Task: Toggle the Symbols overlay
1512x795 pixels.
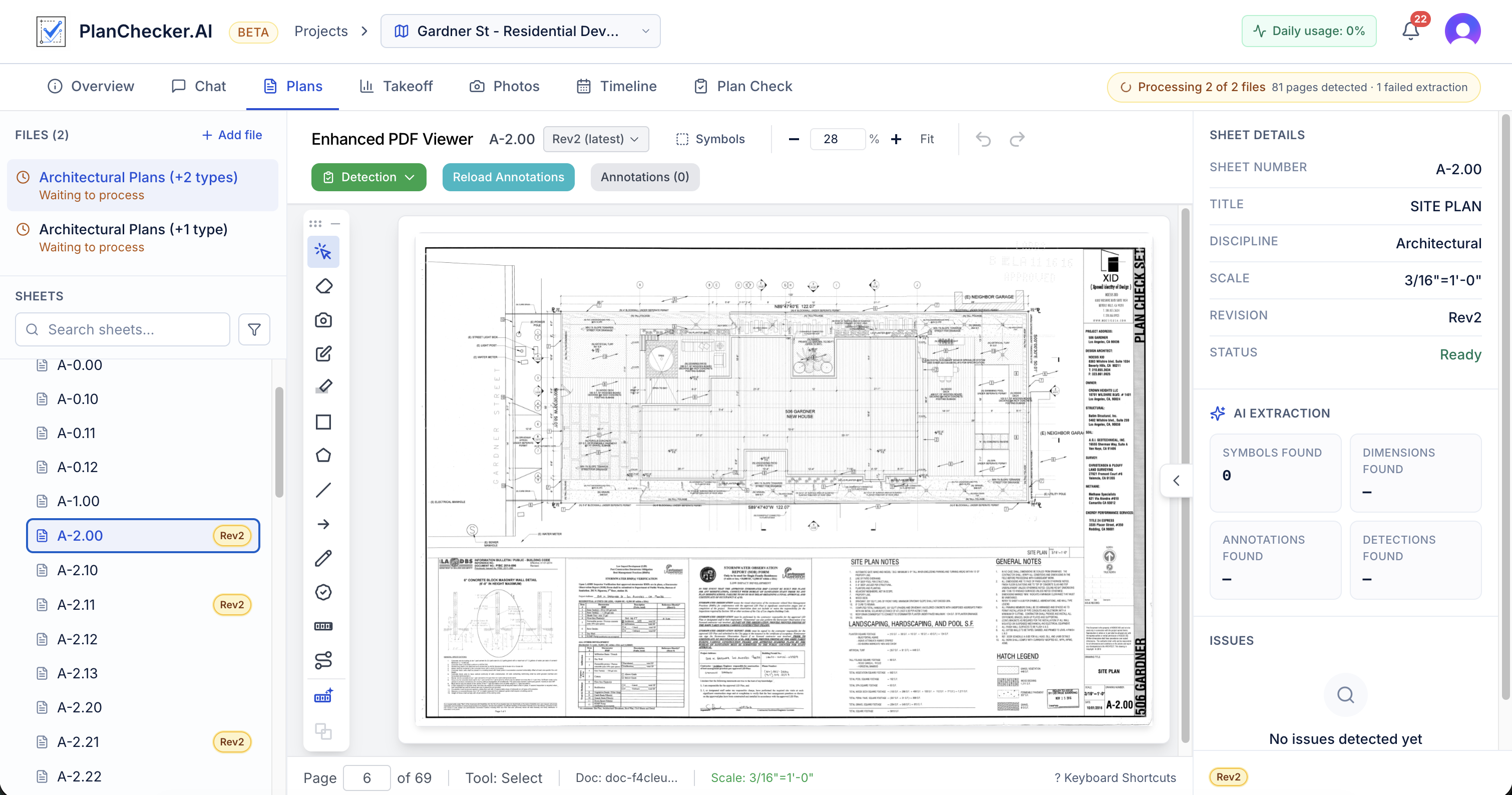Action: (710, 139)
